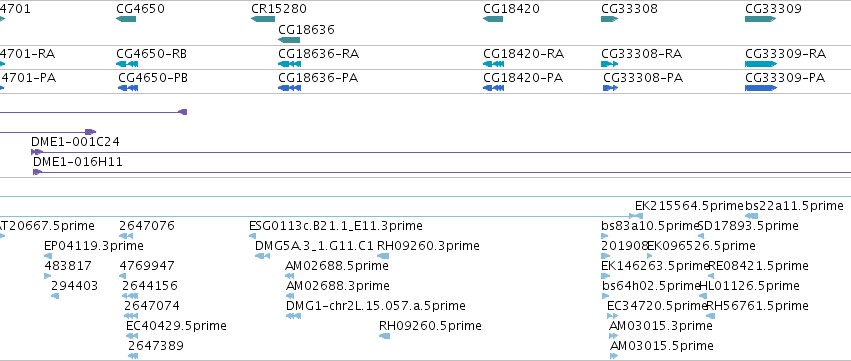Click the DME1-016H11 start marker
This screenshot has height=361, width=851.
tap(37, 172)
